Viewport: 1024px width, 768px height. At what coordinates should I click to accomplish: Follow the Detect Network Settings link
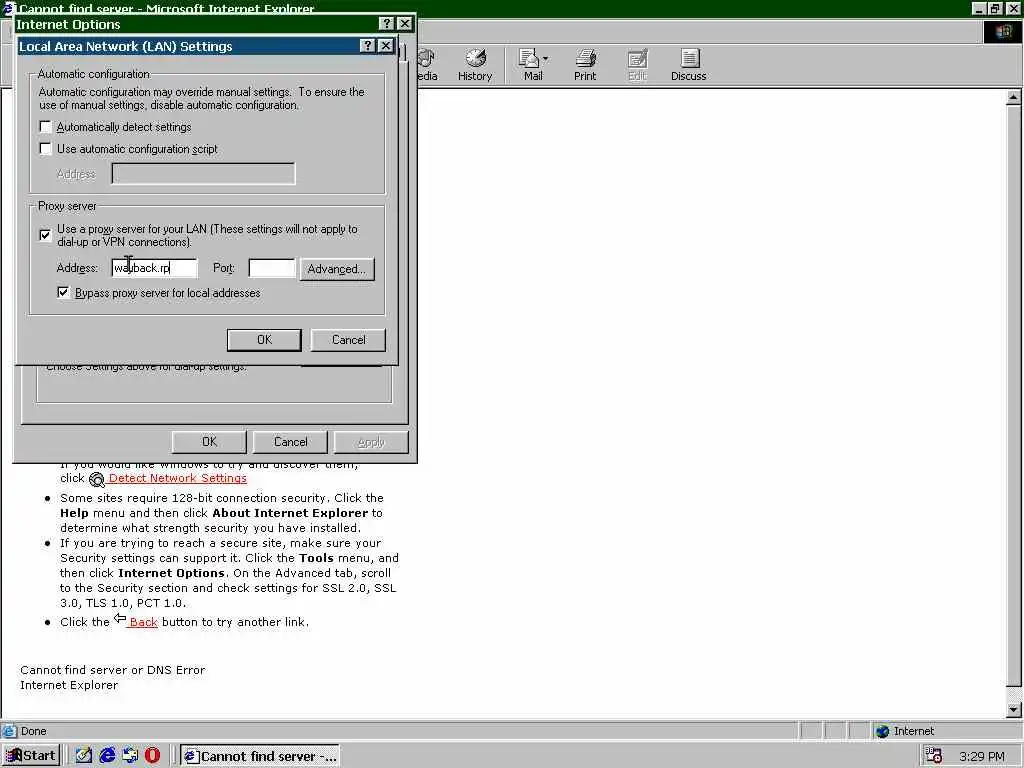178,478
